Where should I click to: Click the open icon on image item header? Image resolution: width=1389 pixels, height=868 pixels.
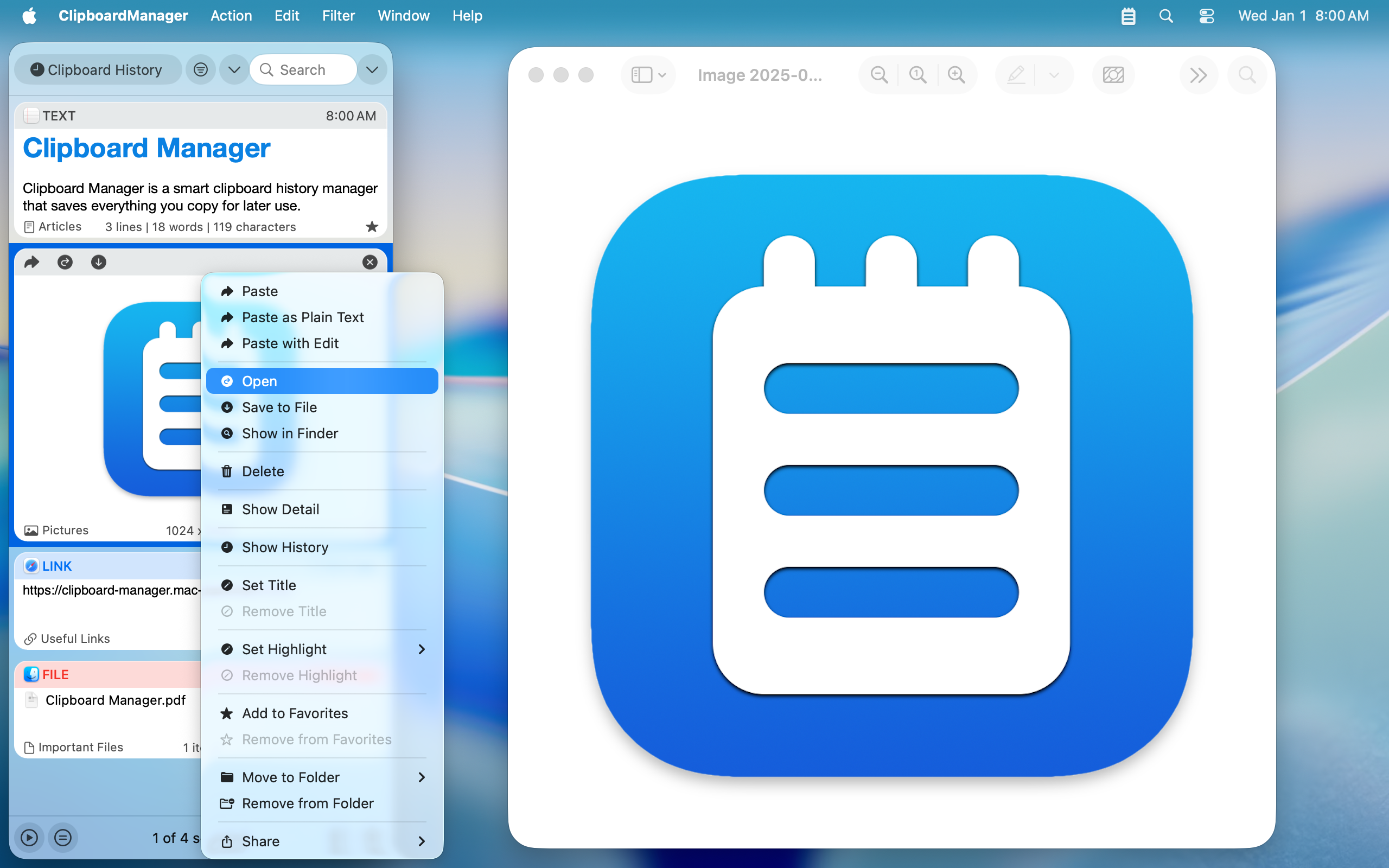(65, 263)
